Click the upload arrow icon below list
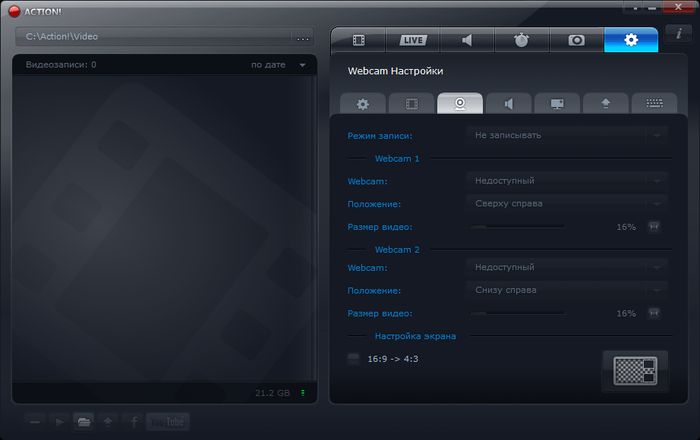This screenshot has height=440, width=700. 108,422
